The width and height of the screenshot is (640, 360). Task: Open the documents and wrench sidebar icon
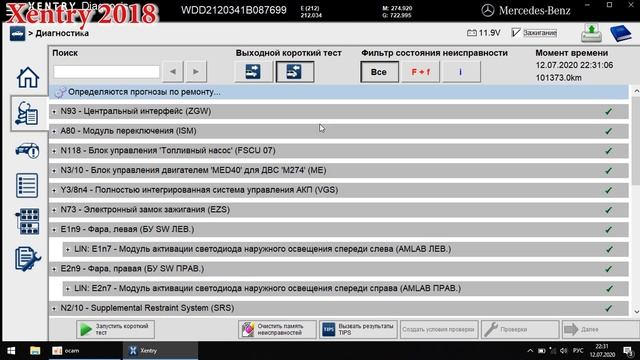point(27,259)
